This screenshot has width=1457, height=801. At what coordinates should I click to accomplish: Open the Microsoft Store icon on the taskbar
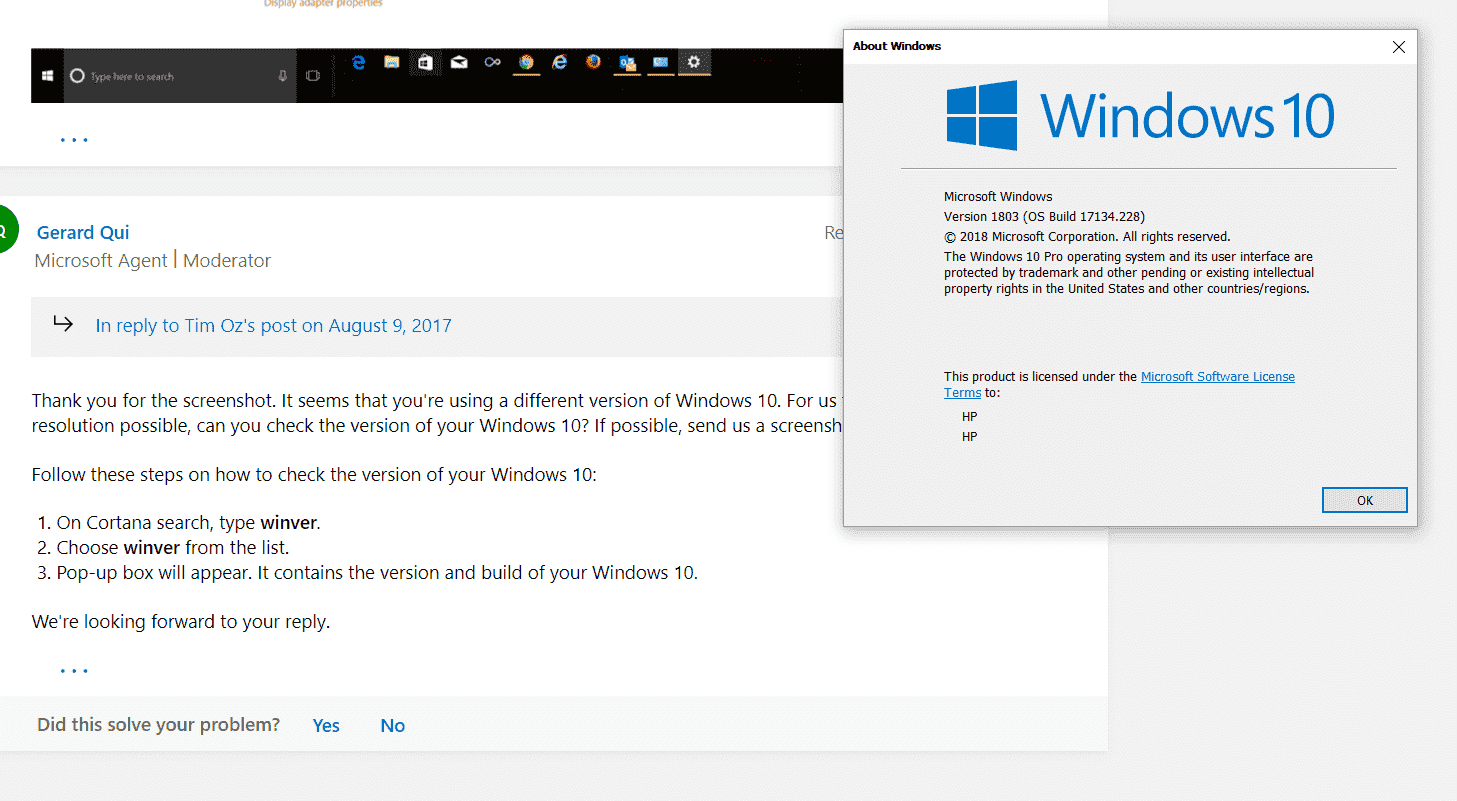[x=425, y=62]
